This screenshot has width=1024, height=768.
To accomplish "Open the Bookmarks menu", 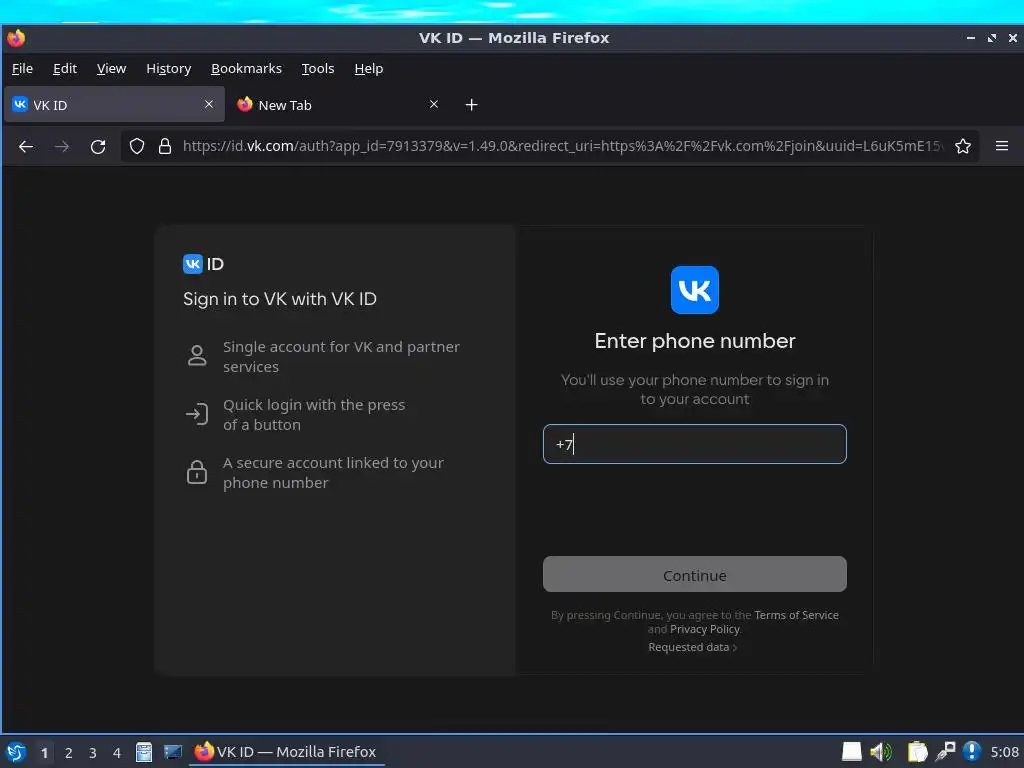I will 246,69.
